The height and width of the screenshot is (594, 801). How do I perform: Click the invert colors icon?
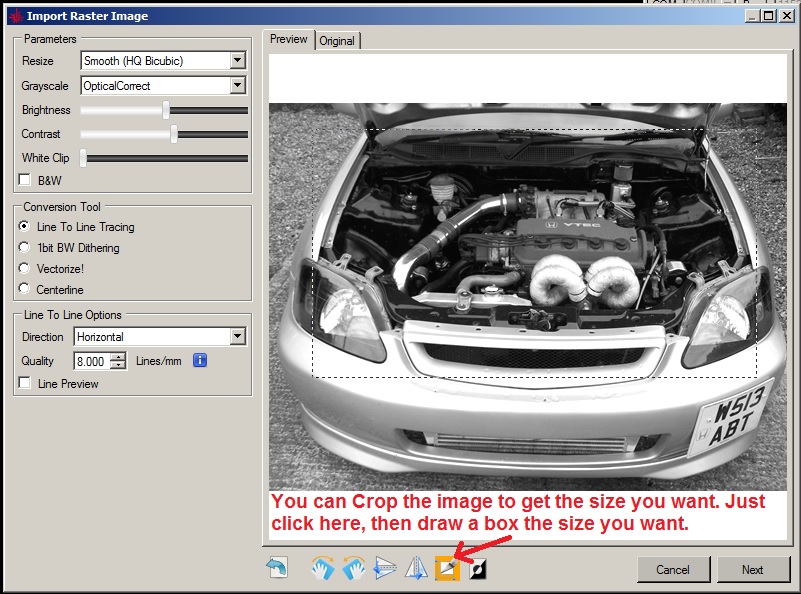click(x=478, y=568)
